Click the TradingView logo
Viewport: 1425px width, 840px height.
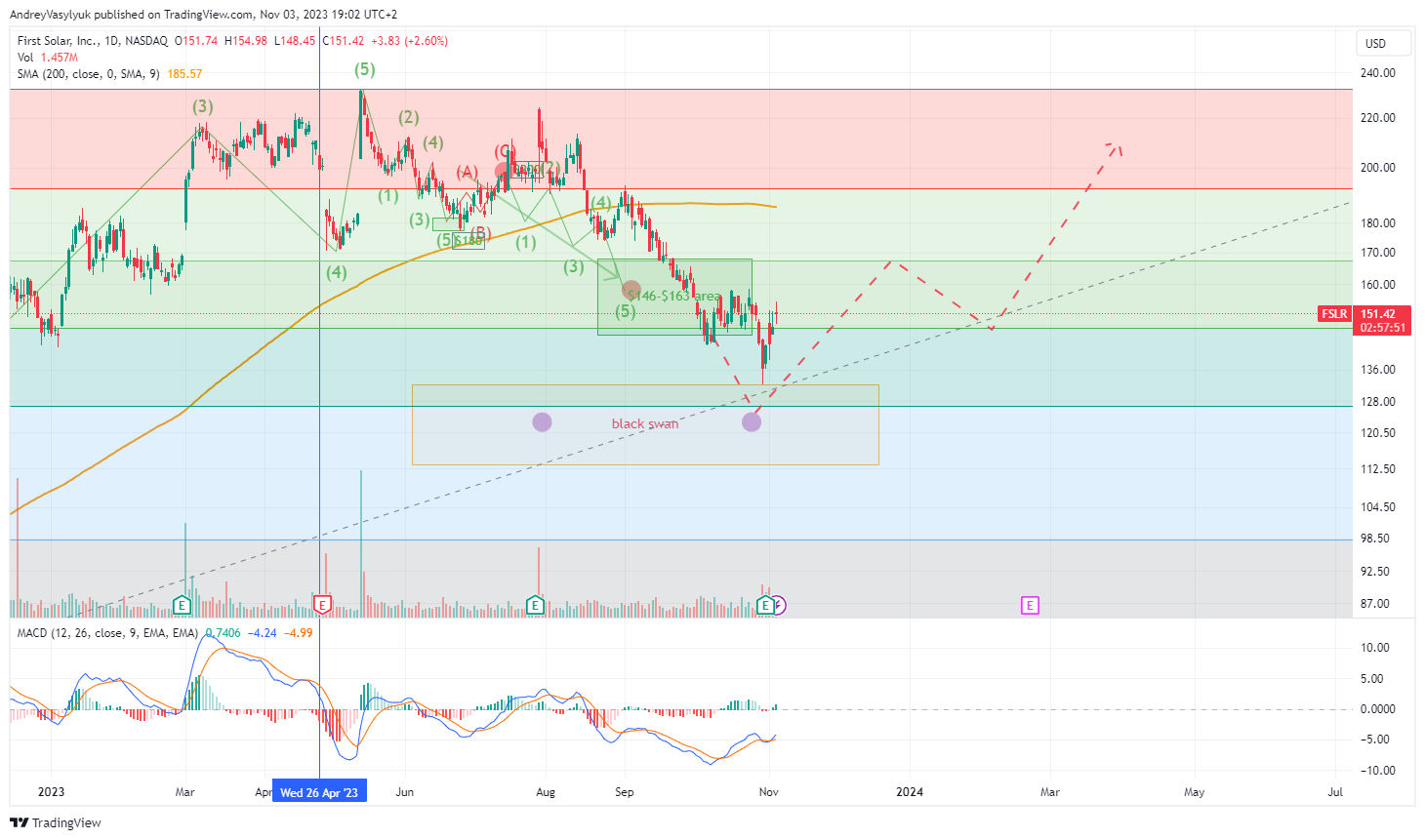[x=56, y=822]
